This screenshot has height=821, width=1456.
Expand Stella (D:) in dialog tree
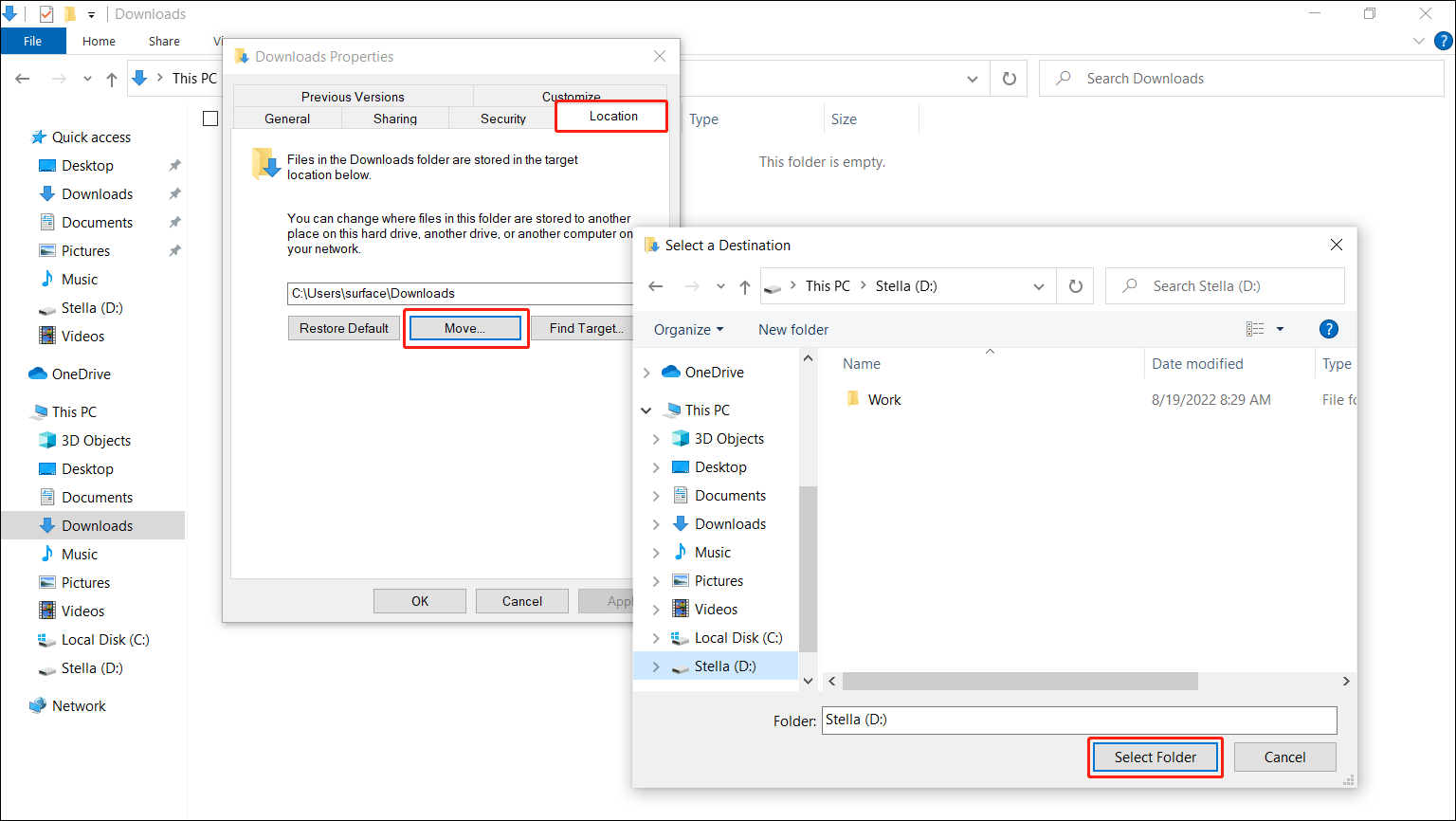click(x=656, y=666)
